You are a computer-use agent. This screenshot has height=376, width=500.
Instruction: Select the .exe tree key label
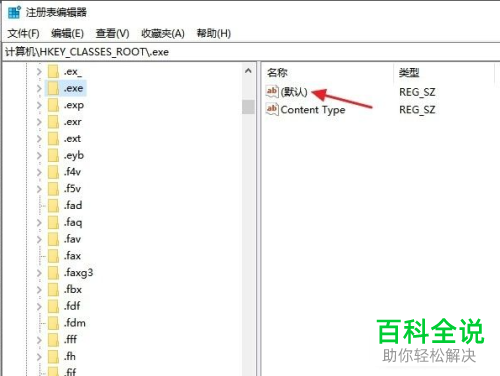point(74,88)
